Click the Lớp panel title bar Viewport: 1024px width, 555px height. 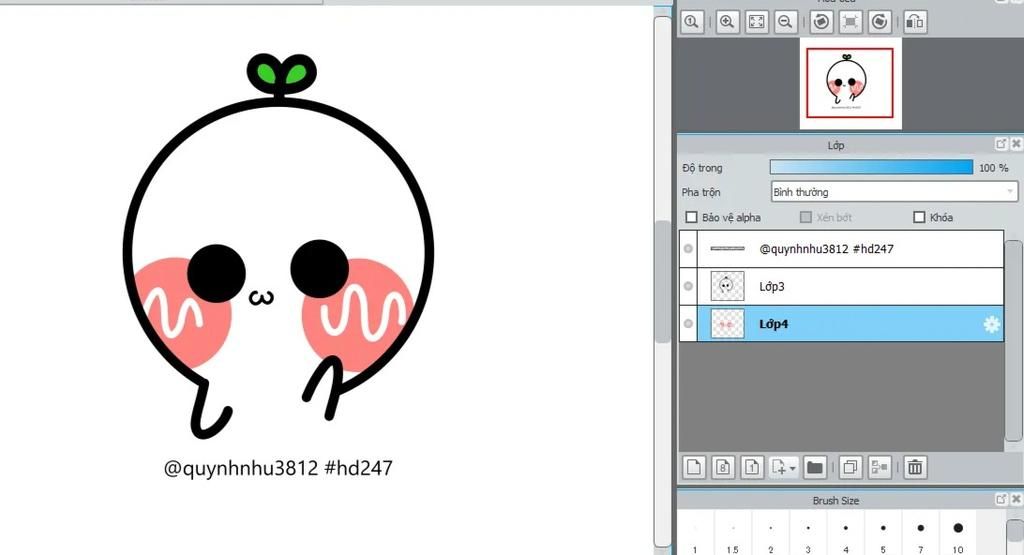tap(835, 144)
